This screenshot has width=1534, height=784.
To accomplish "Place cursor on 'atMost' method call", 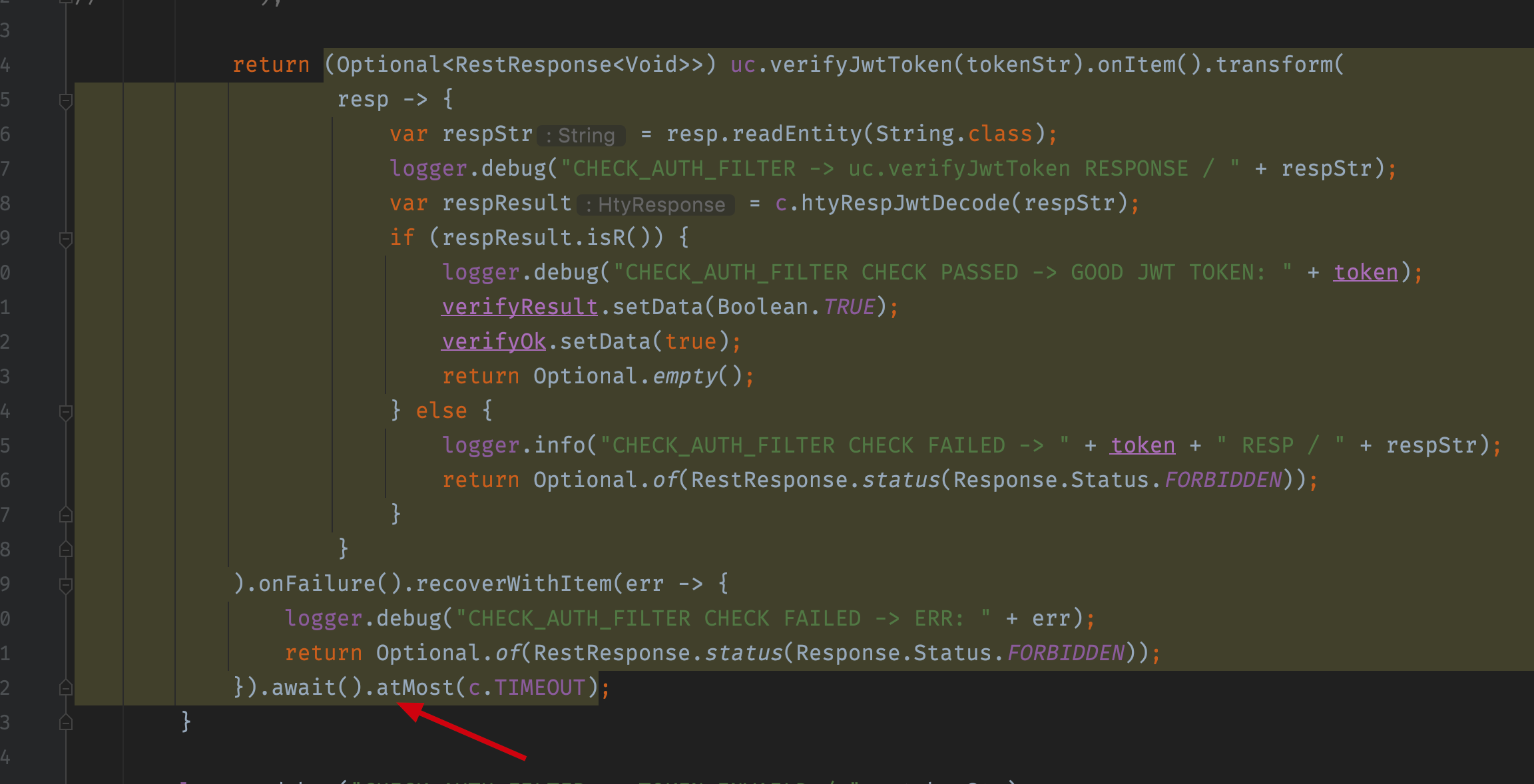I will pos(415,687).
